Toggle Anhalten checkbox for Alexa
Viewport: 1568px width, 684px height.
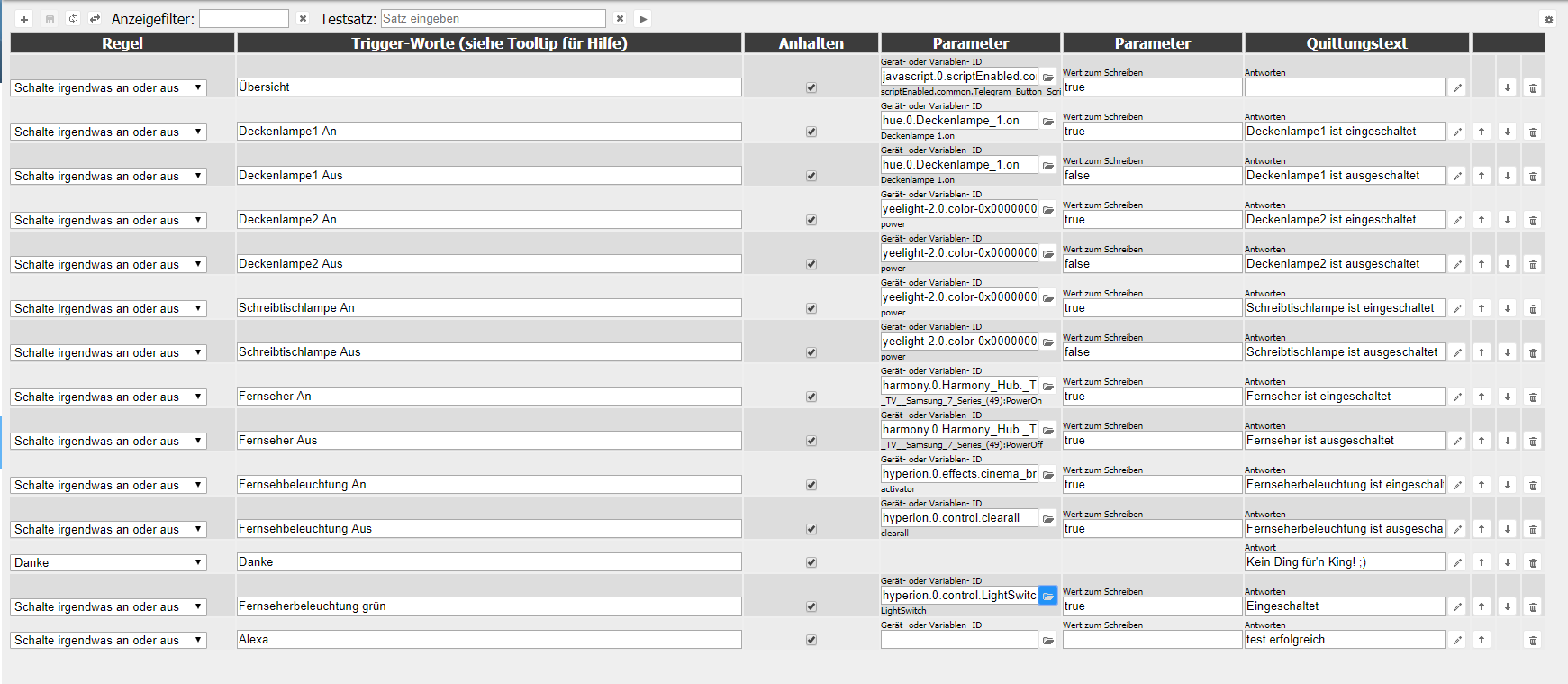[811, 640]
